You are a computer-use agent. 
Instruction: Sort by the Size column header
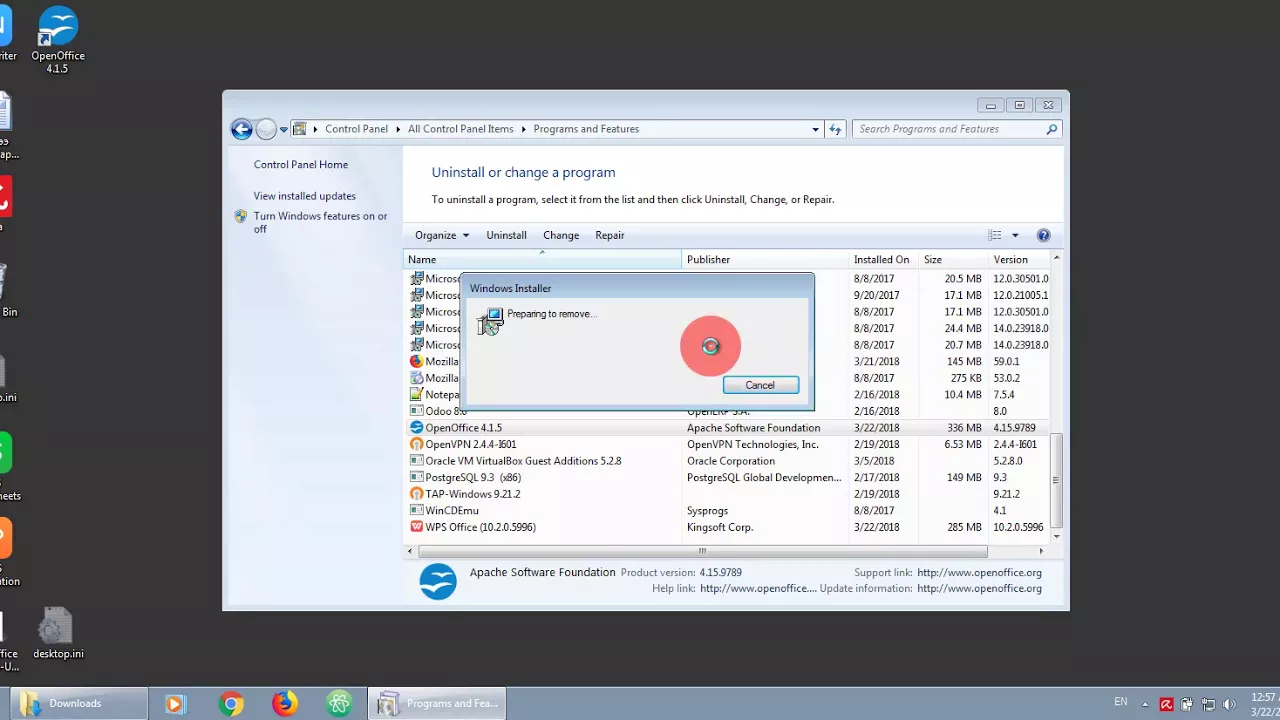coord(953,259)
